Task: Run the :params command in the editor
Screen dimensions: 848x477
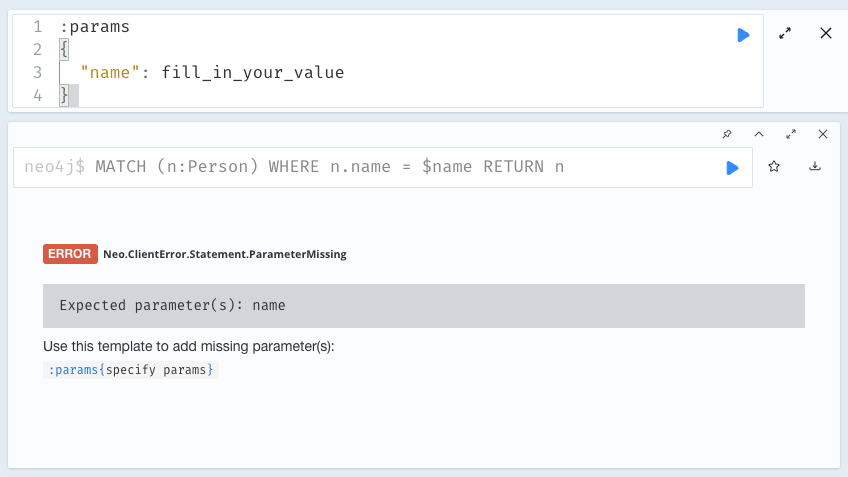Action: pyautogui.click(x=743, y=35)
